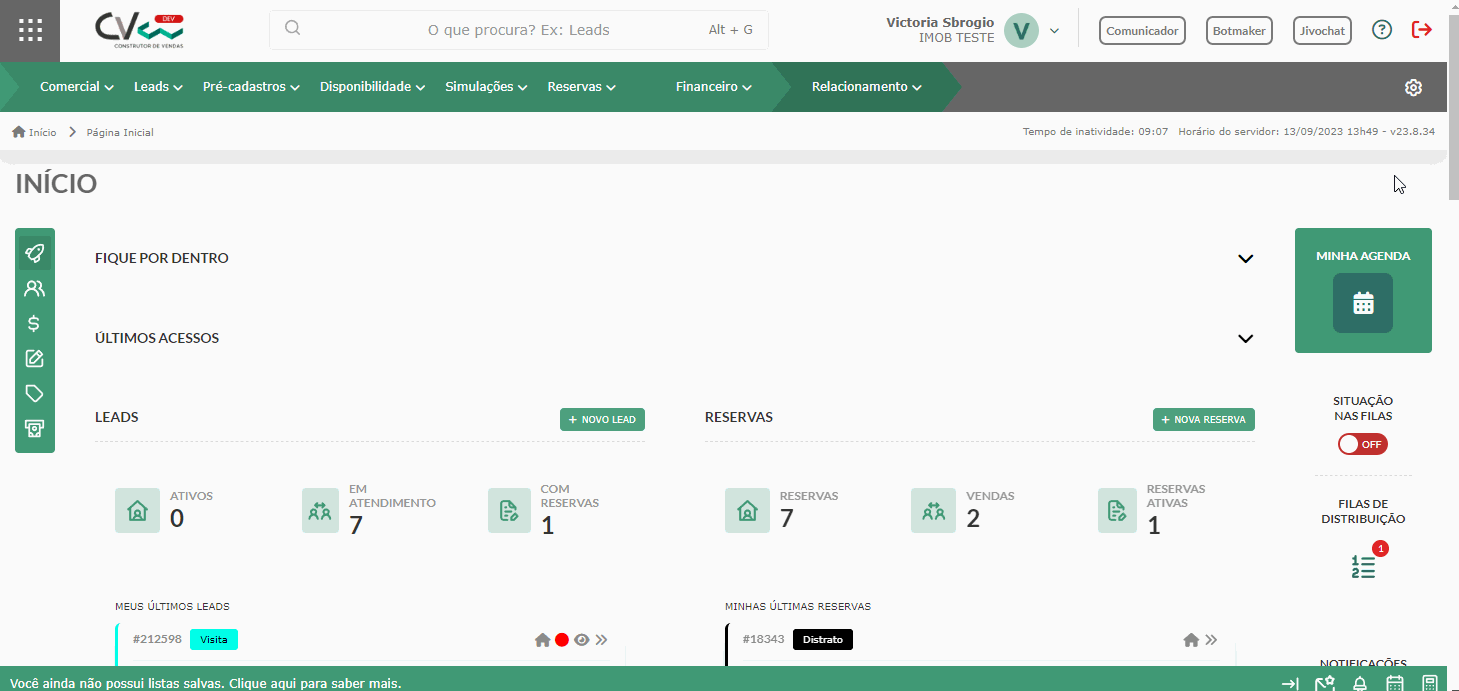Click the Com Reservas document icon
This screenshot has width=1459, height=691.
click(509, 510)
